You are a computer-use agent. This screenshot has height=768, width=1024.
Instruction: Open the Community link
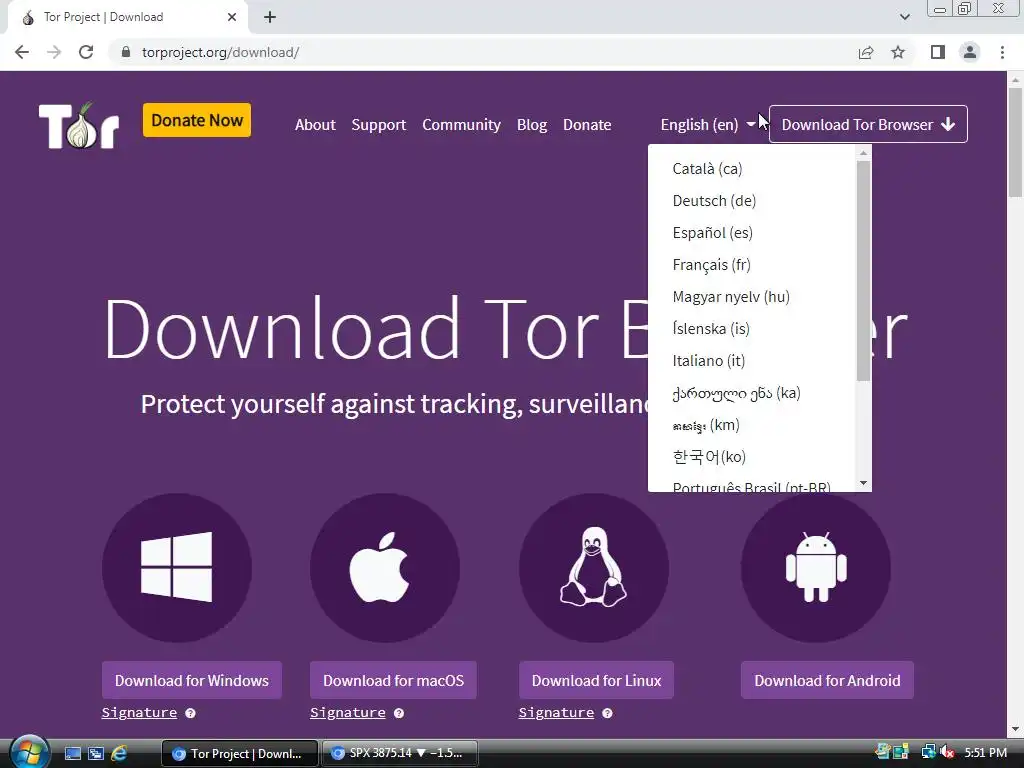point(461,125)
